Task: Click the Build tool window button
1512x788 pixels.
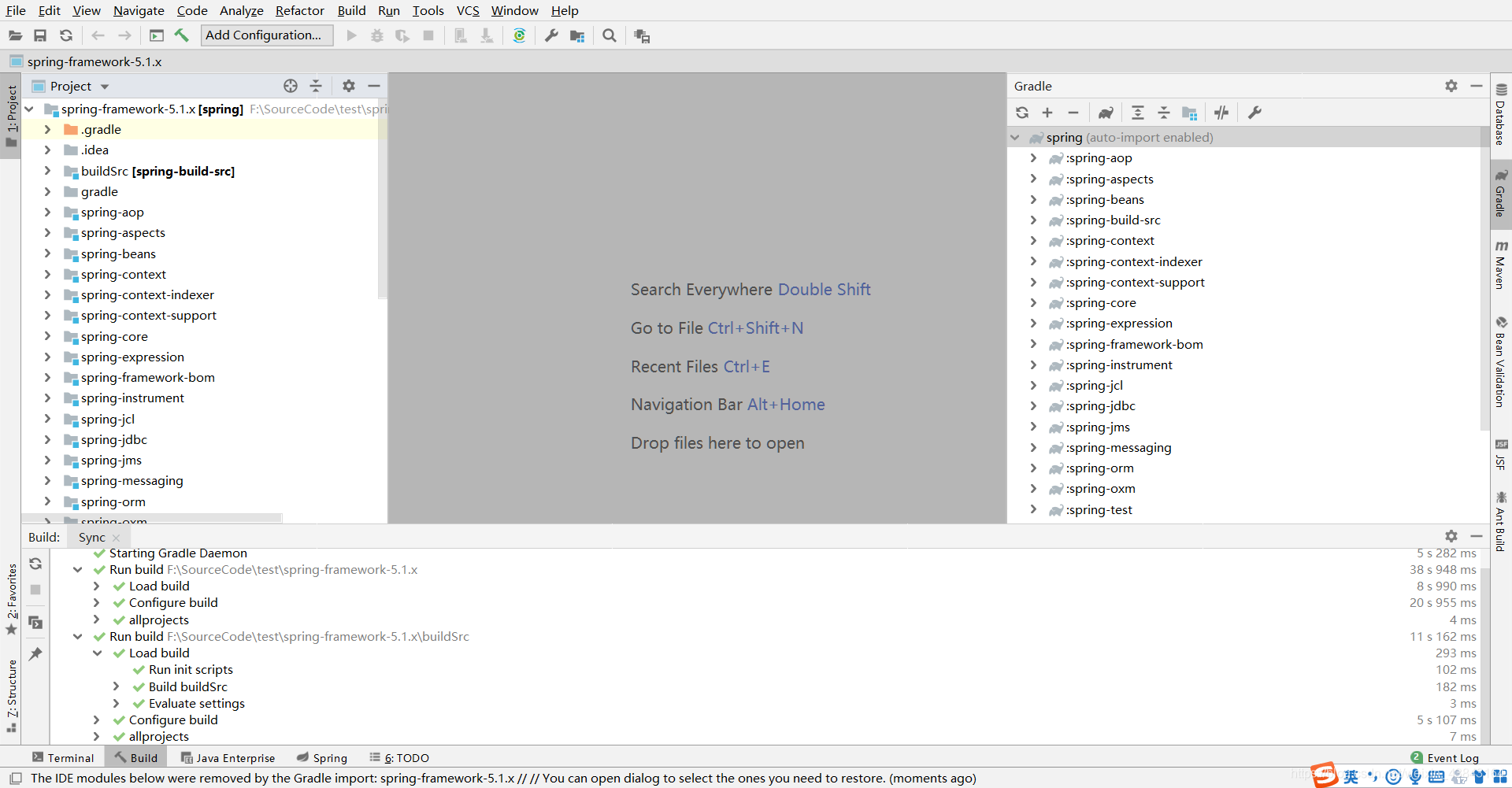Action: click(x=136, y=757)
